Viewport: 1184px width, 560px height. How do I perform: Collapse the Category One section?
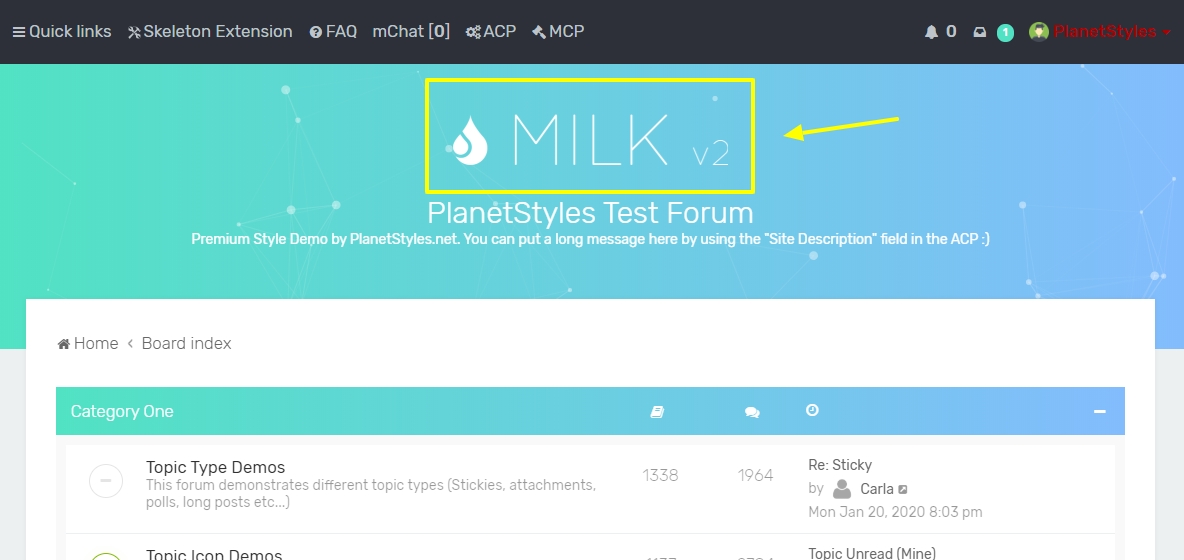[1099, 412]
